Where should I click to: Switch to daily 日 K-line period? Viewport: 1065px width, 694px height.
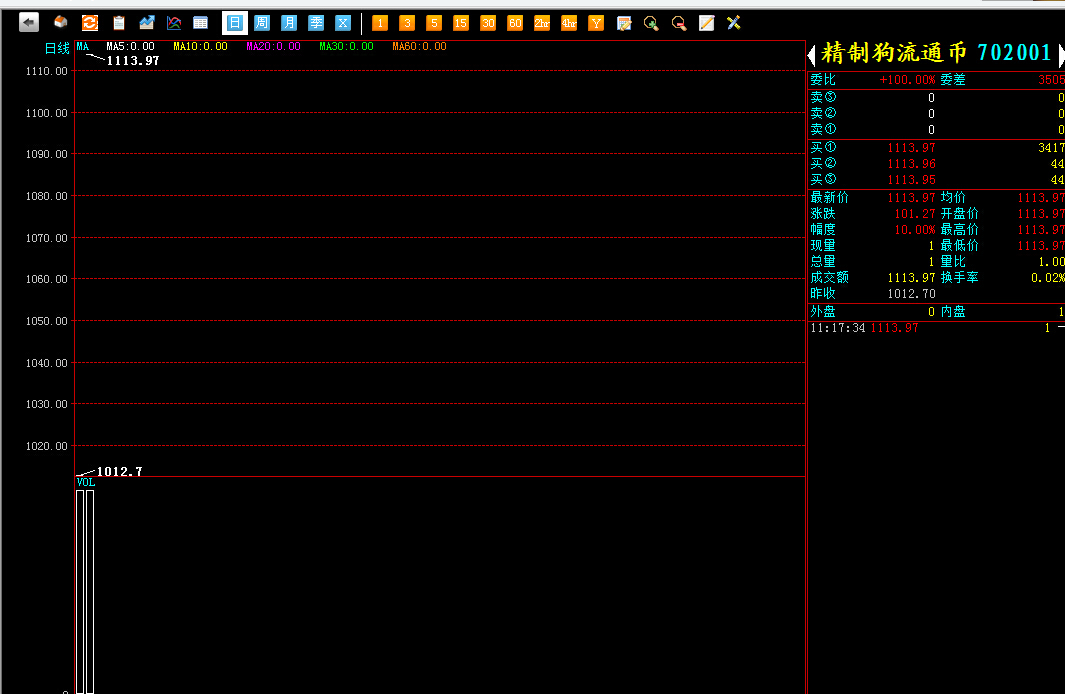[234, 22]
